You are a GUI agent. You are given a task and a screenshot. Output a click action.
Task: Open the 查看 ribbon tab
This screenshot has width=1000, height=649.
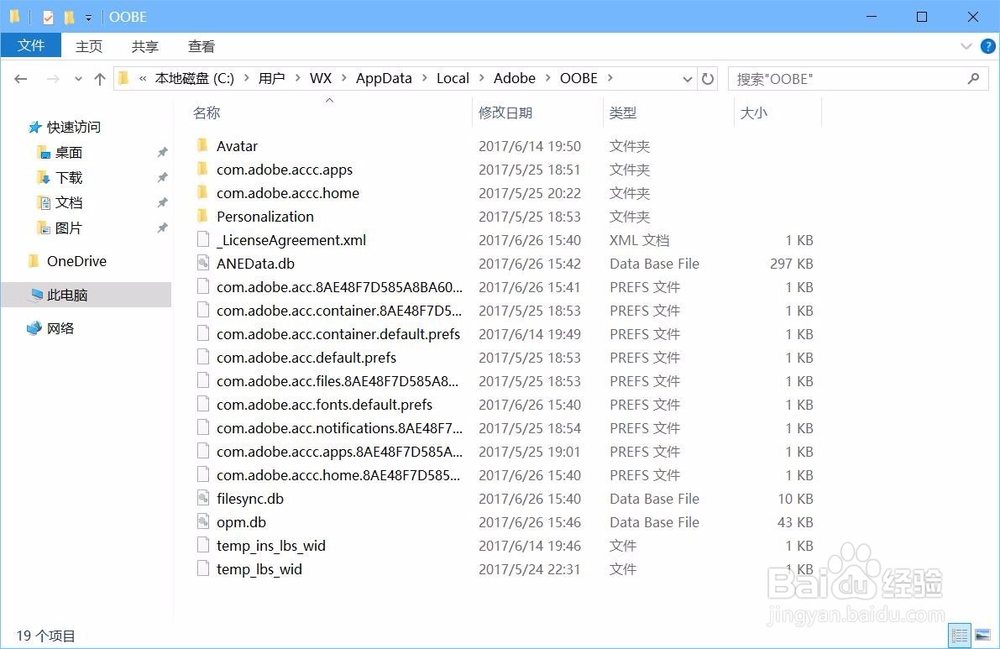click(x=201, y=46)
